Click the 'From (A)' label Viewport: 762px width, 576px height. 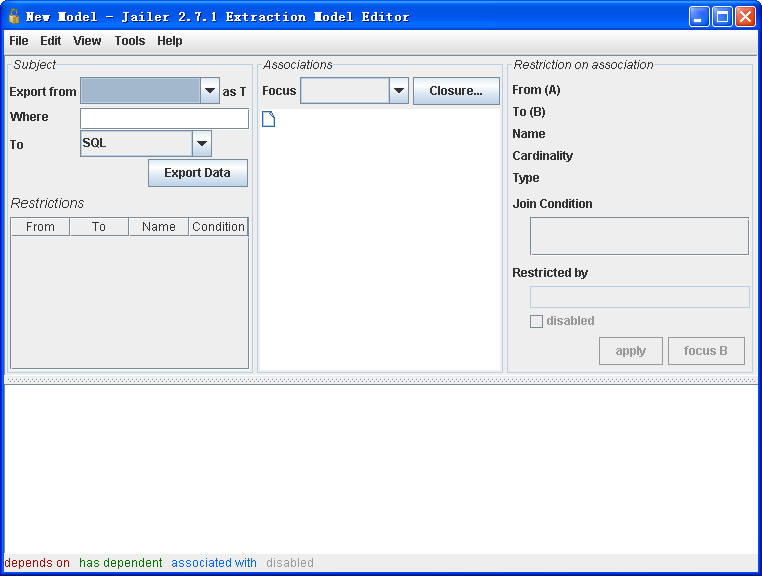coord(536,90)
